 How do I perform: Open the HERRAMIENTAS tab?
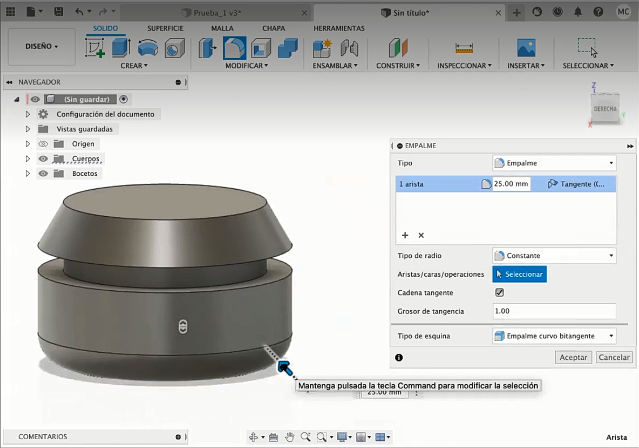[x=339, y=28]
